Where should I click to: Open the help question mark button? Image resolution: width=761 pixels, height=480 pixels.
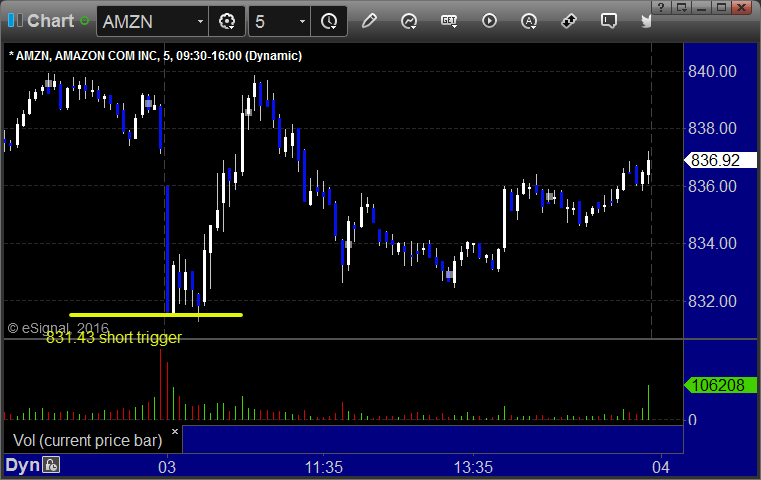coord(661,7)
